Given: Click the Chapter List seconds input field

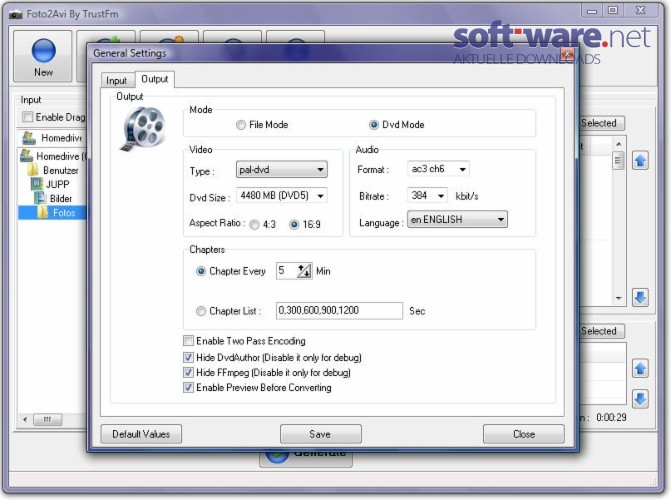Looking at the screenshot, I should pyautogui.click(x=339, y=310).
